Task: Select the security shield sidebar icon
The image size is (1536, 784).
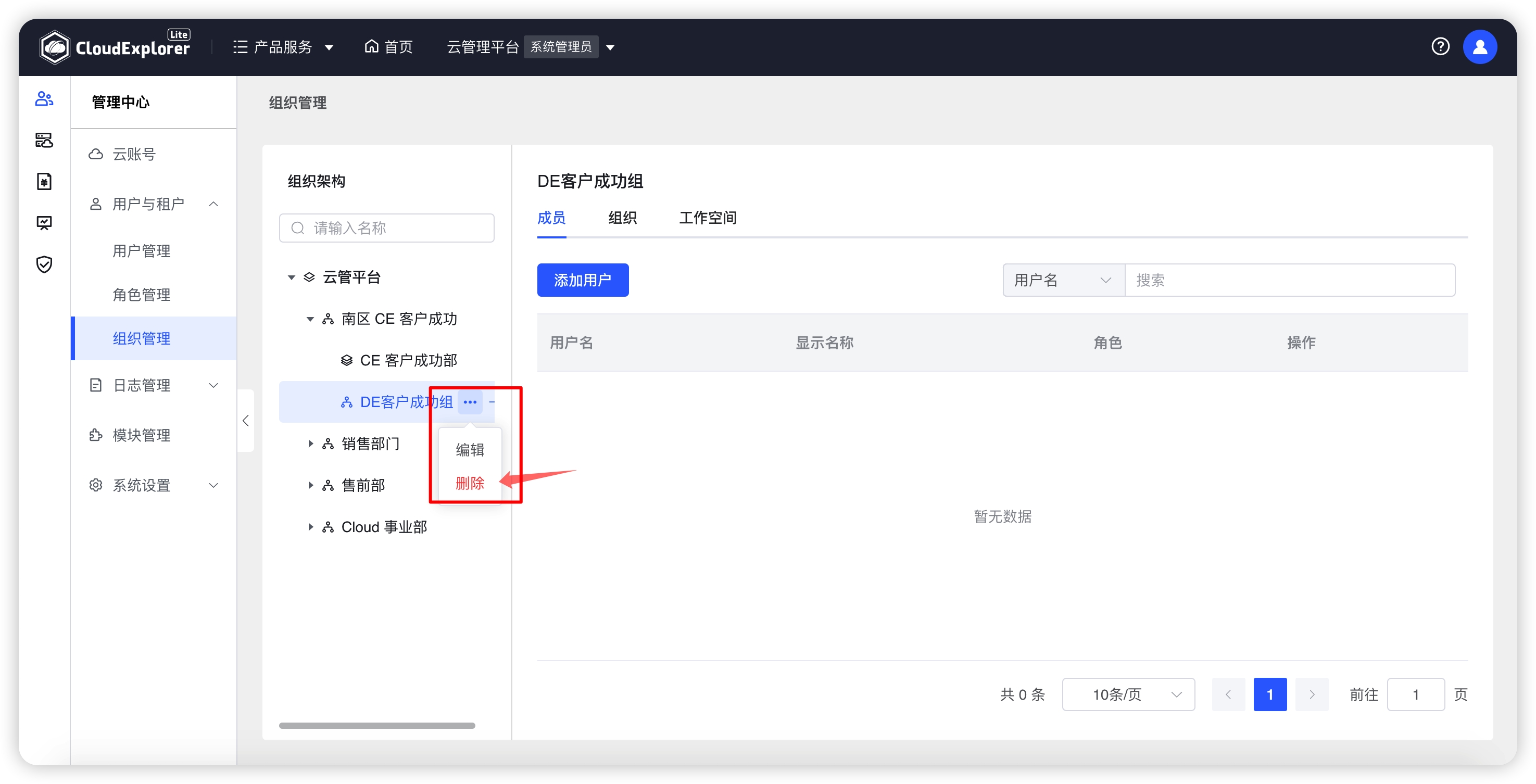Action: click(44, 264)
